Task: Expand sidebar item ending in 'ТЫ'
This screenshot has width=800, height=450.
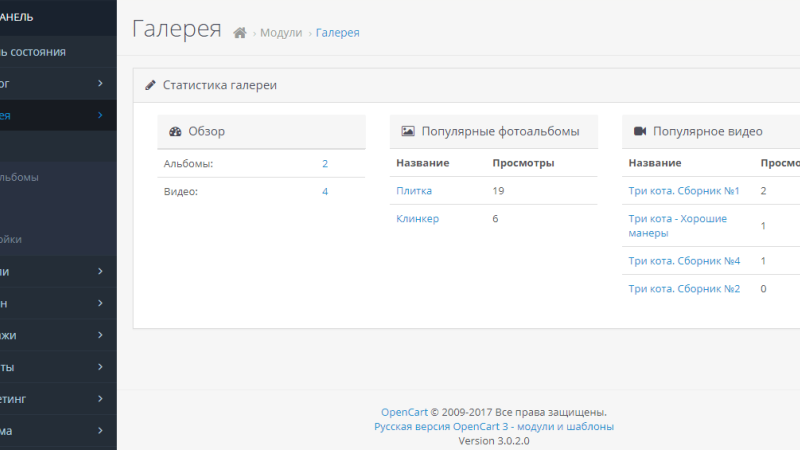Action: (x=58, y=367)
